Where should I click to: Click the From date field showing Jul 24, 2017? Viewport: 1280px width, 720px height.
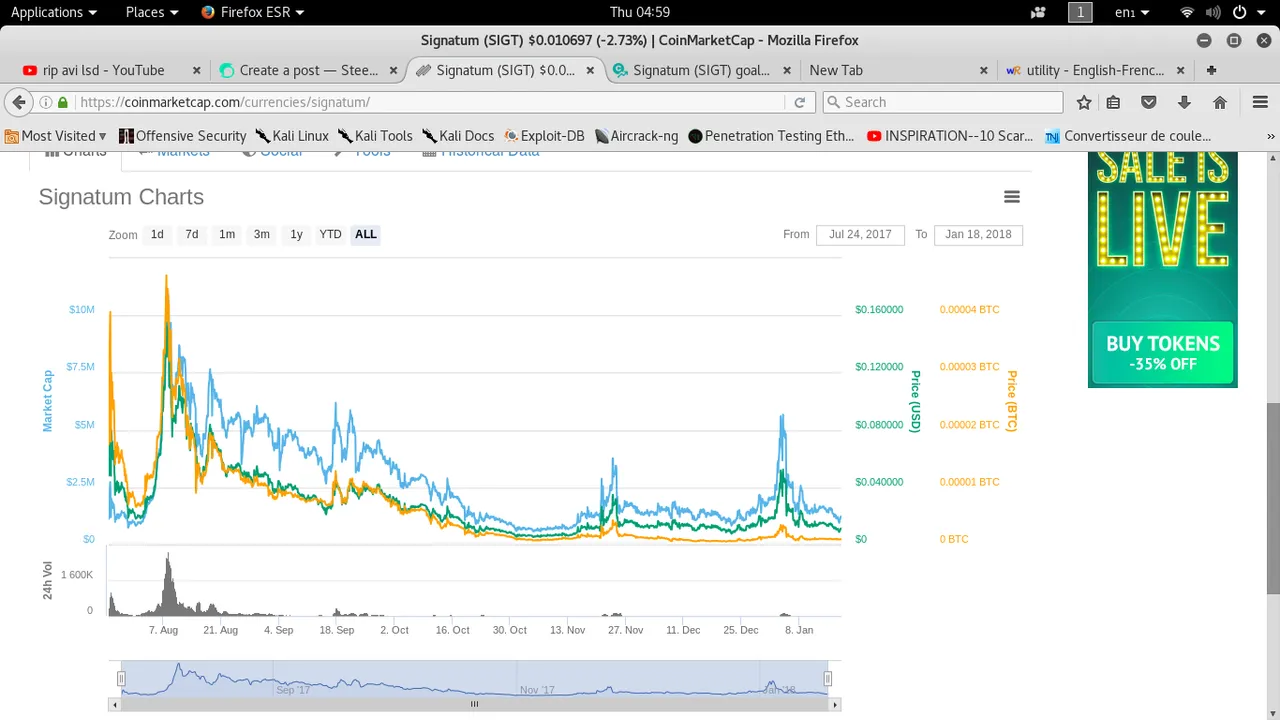point(860,234)
